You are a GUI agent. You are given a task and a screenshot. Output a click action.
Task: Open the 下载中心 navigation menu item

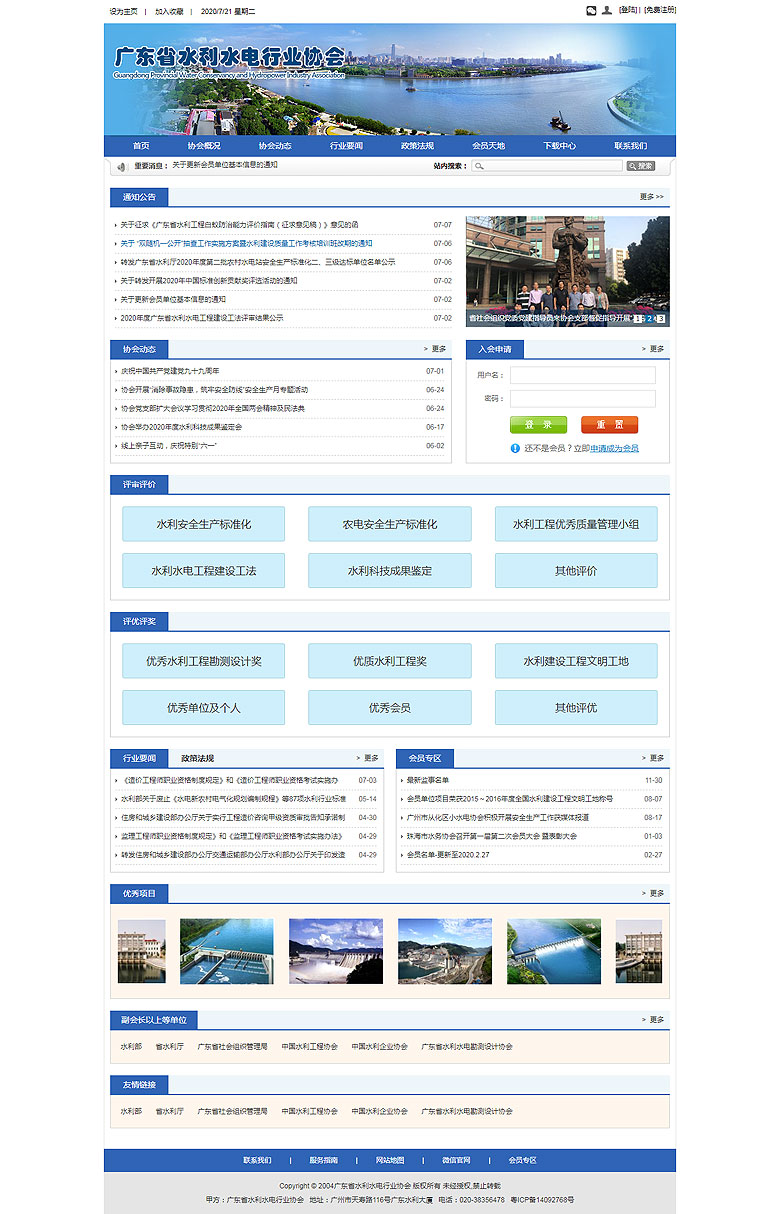click(x=559, y=146)
